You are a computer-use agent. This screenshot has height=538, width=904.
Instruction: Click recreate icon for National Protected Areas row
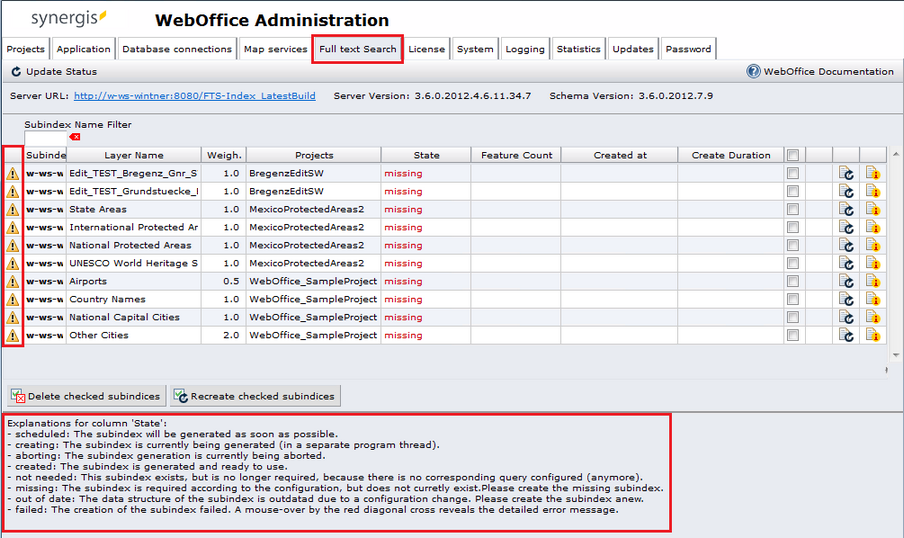[846, 245]
